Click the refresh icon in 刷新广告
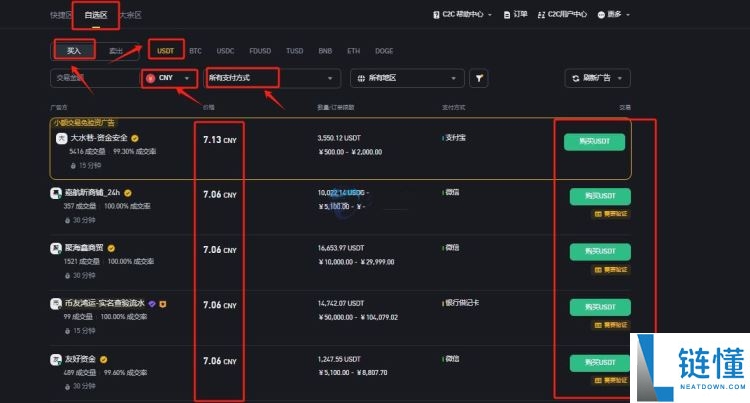This screenshot has height=403, width=750. [x=575, y=78]
